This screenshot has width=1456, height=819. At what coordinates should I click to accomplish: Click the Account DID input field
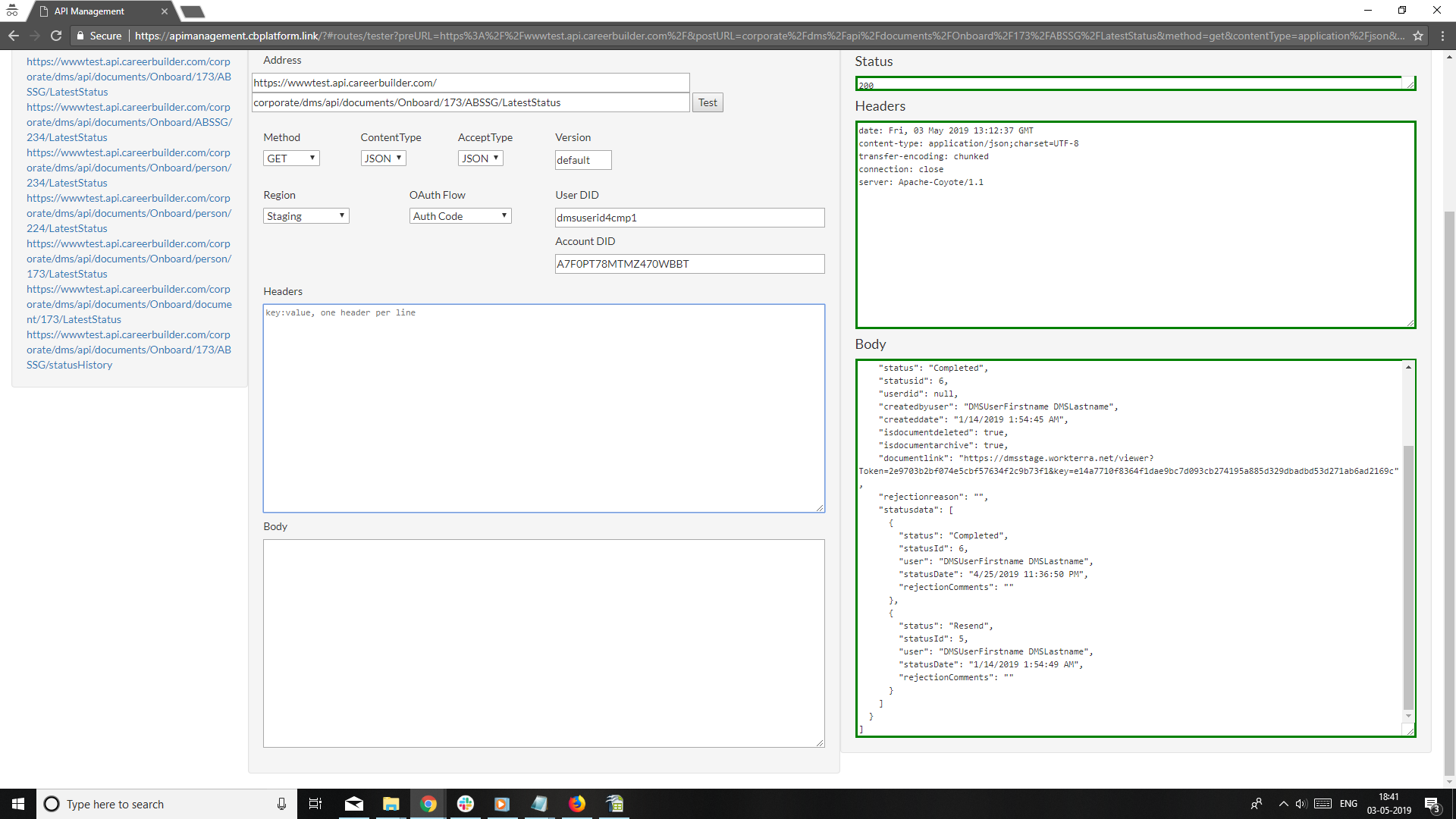(689, 264)
